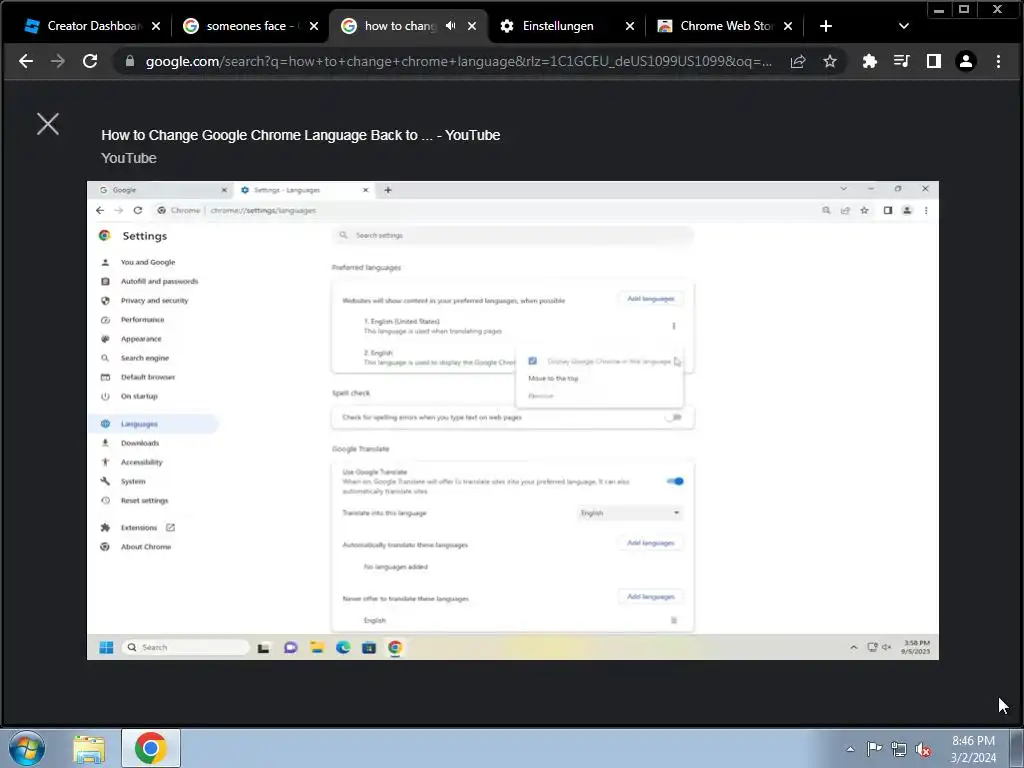Screen dimensions: 1024x768
Task: Close the Einstellungen tab
Action: [x=630, y=26]
